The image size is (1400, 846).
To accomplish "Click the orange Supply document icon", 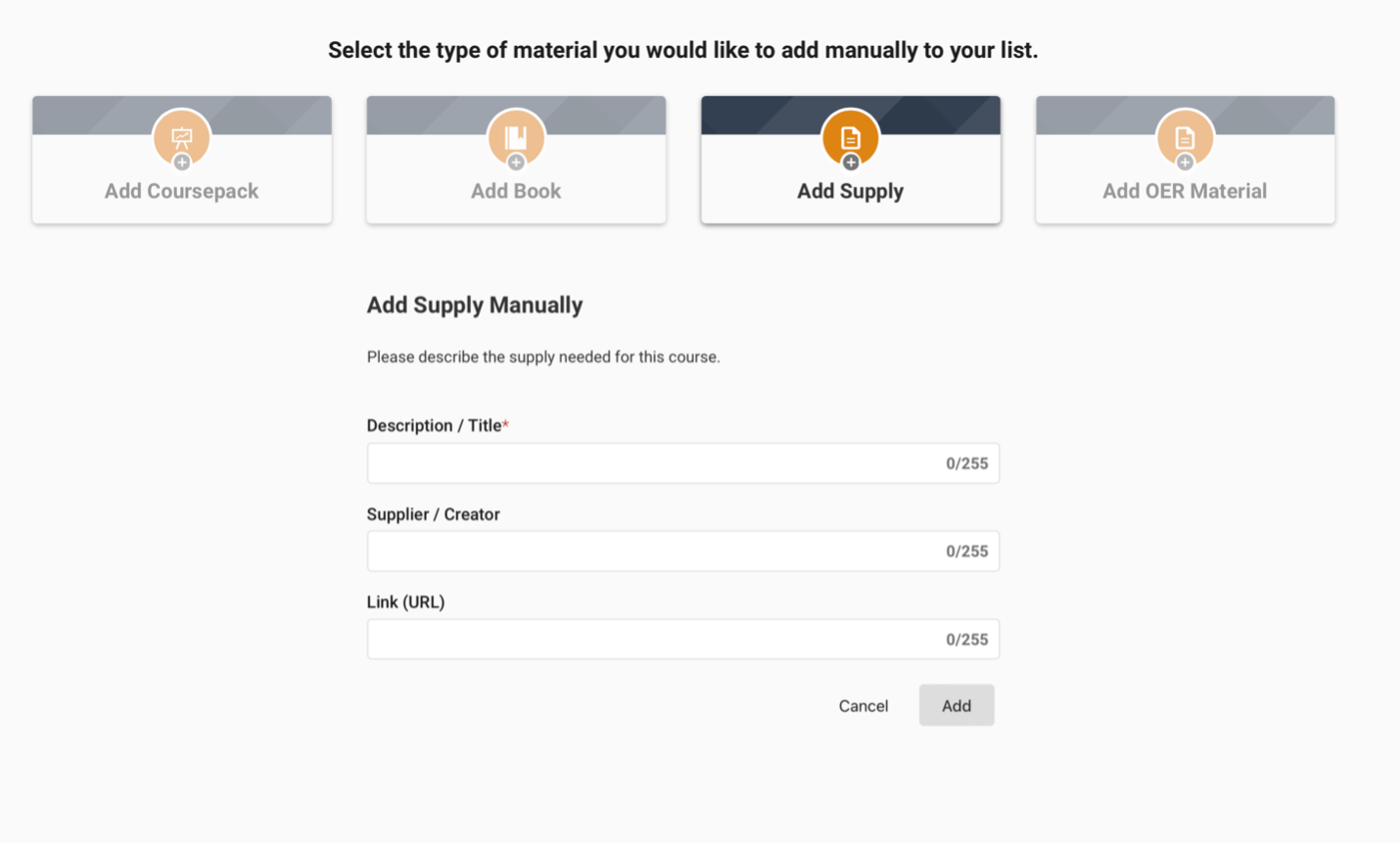I will click(850, 136).
